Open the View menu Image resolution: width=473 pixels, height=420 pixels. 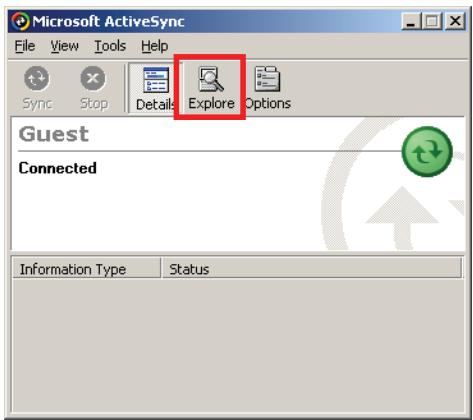point(64,46)
